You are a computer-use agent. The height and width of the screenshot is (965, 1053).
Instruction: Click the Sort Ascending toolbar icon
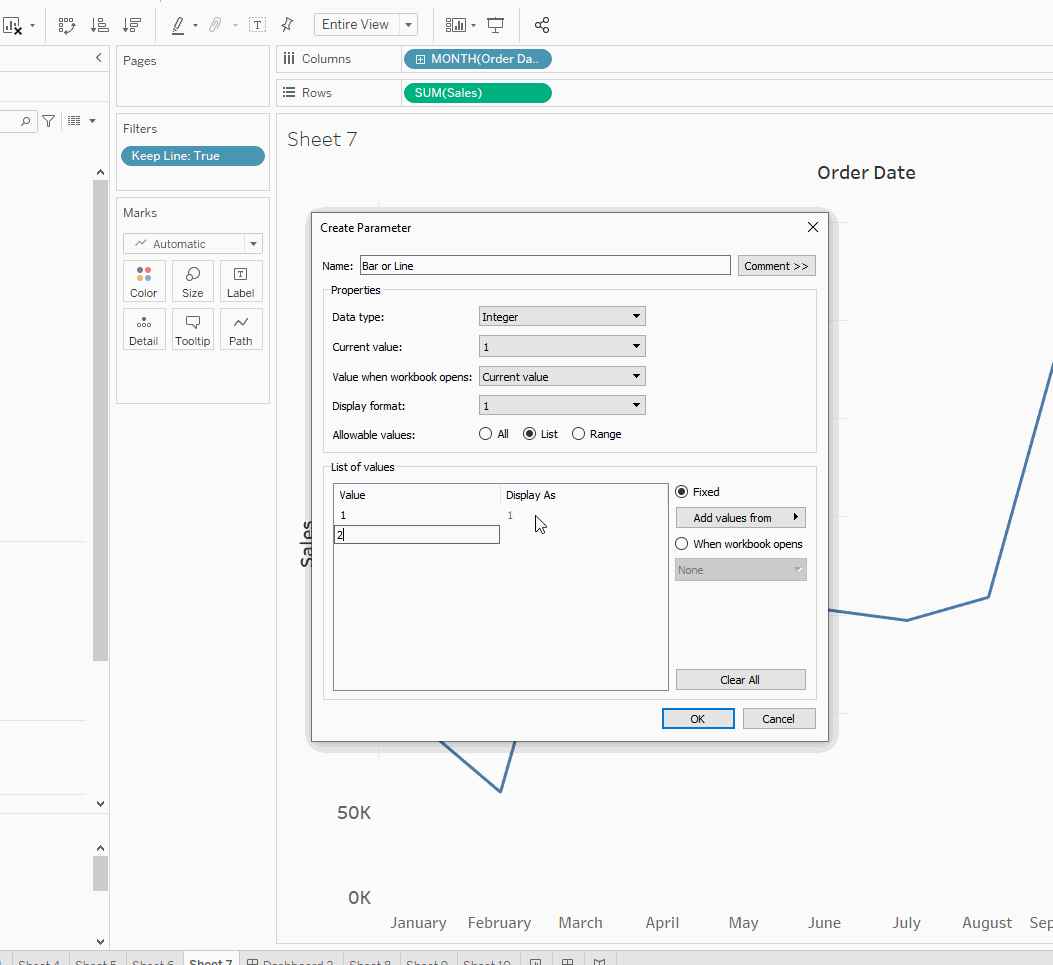click(99, 26)
